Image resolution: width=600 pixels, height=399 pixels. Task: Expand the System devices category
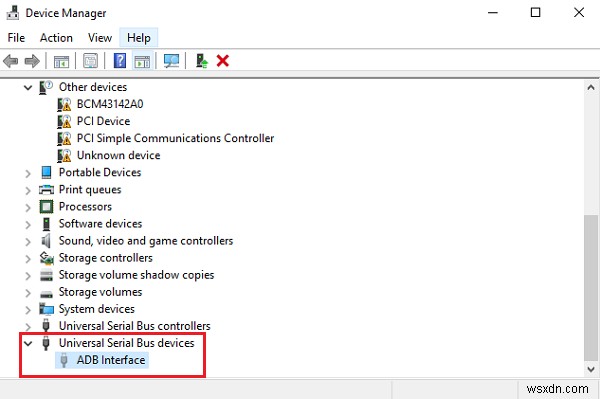[28, 310]
